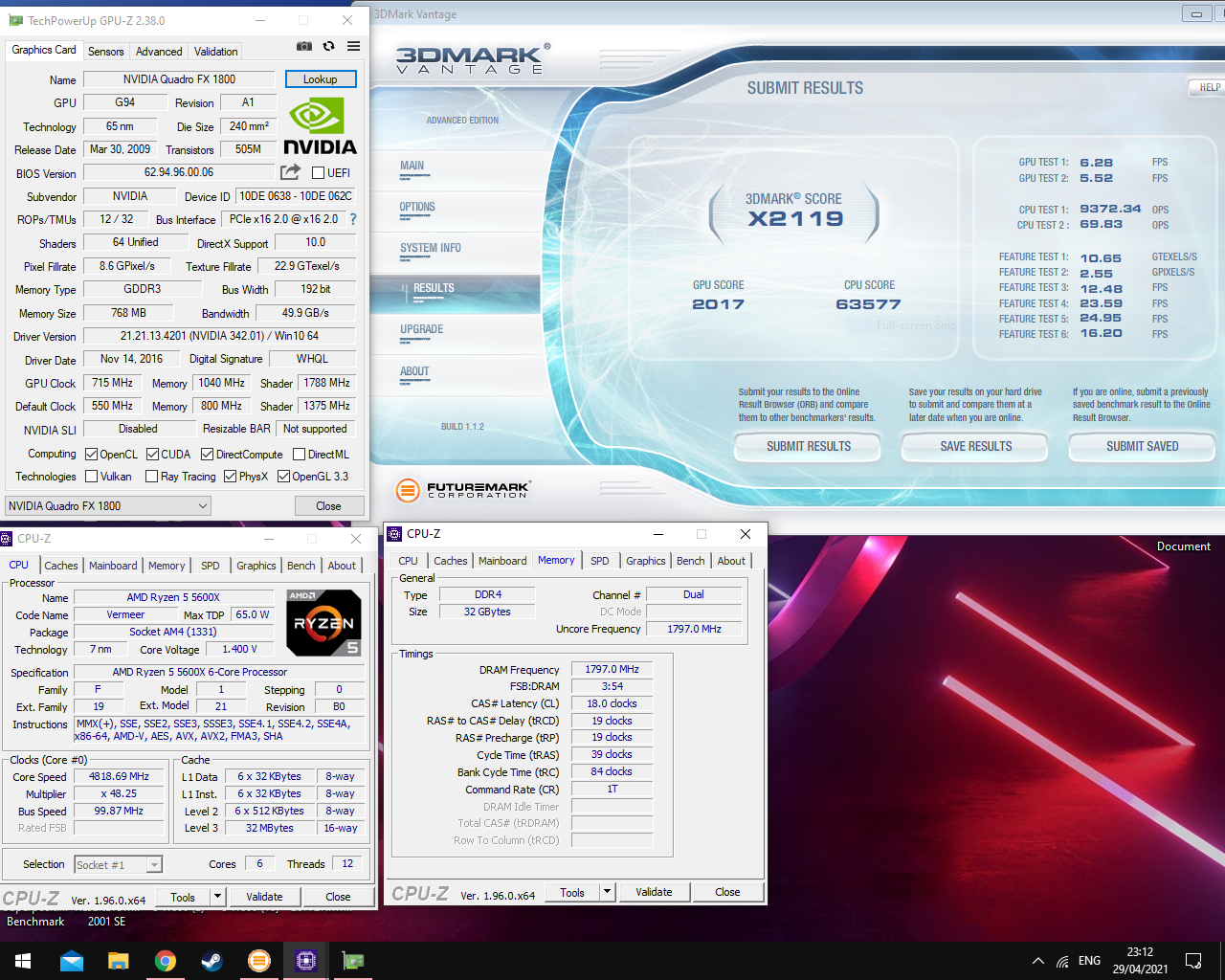Share the BIOS version via the export icon
Image resolution: width=1225 pixels, height=980 pixels.
[x=290, y=172]
